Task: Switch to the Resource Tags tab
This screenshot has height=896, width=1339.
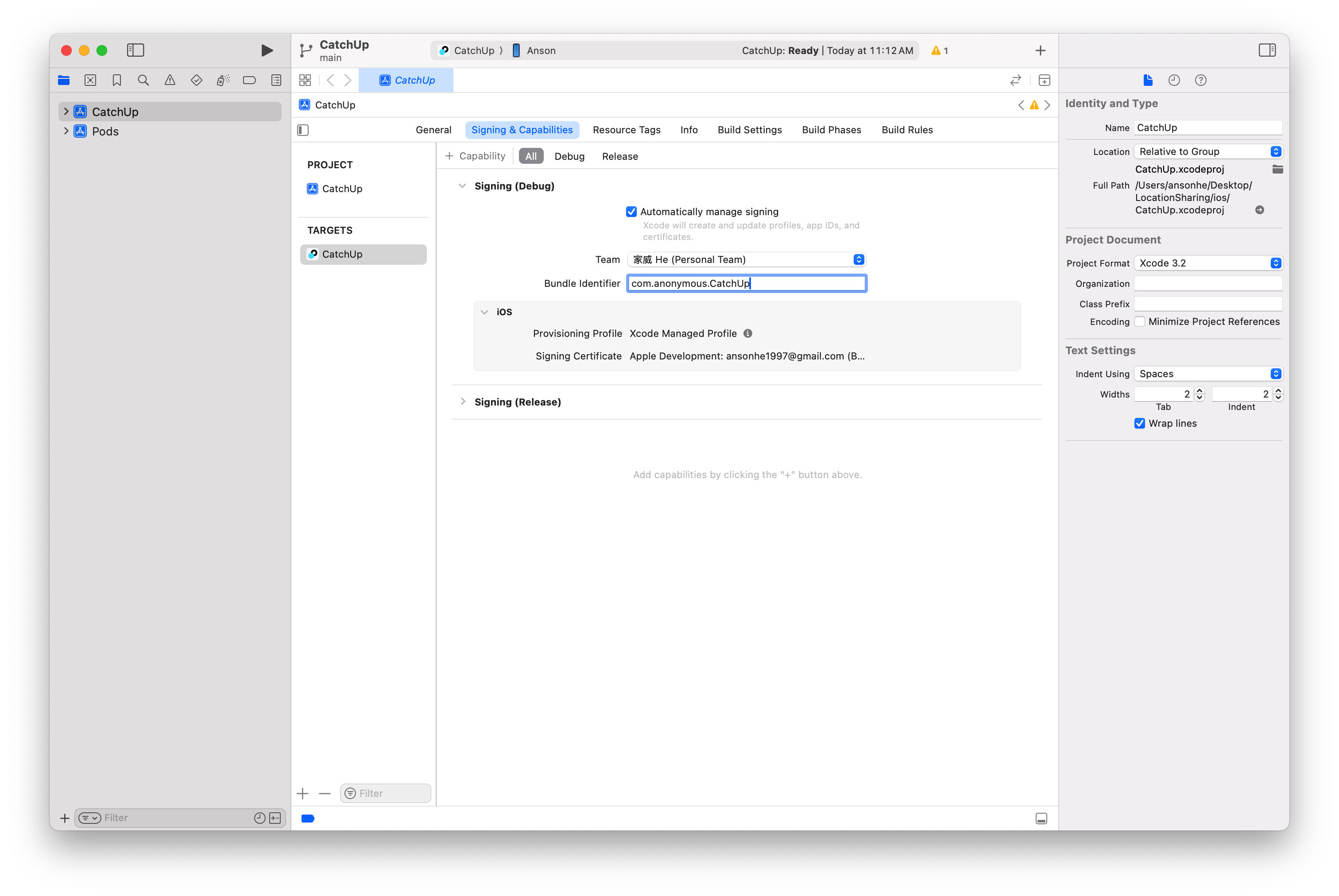Action: tap(627, 130)
